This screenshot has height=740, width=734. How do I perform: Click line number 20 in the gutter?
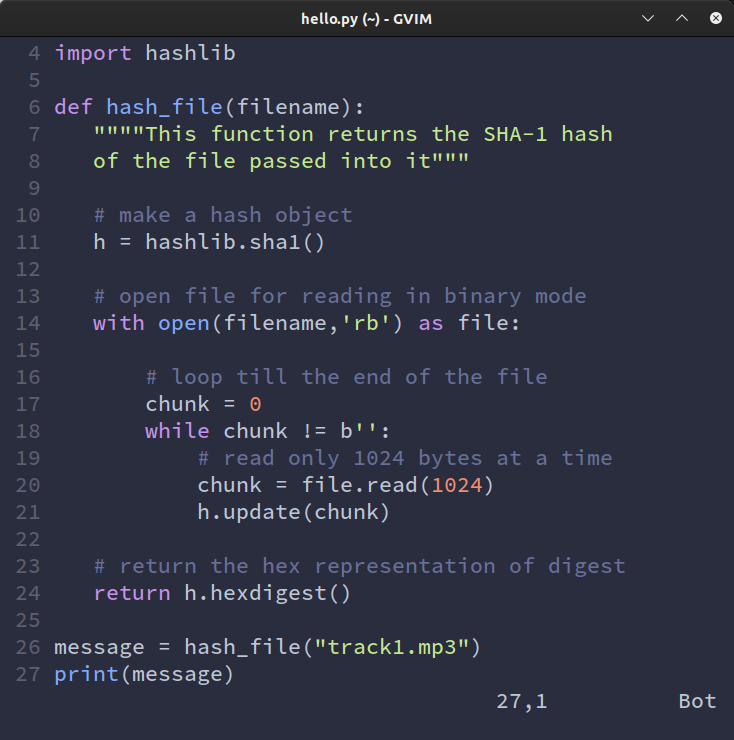[28, 485]
